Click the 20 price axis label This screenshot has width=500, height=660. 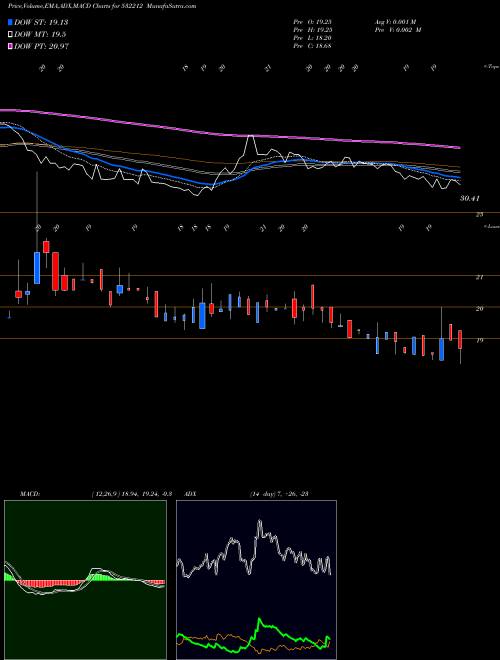(x=479, y=309)
